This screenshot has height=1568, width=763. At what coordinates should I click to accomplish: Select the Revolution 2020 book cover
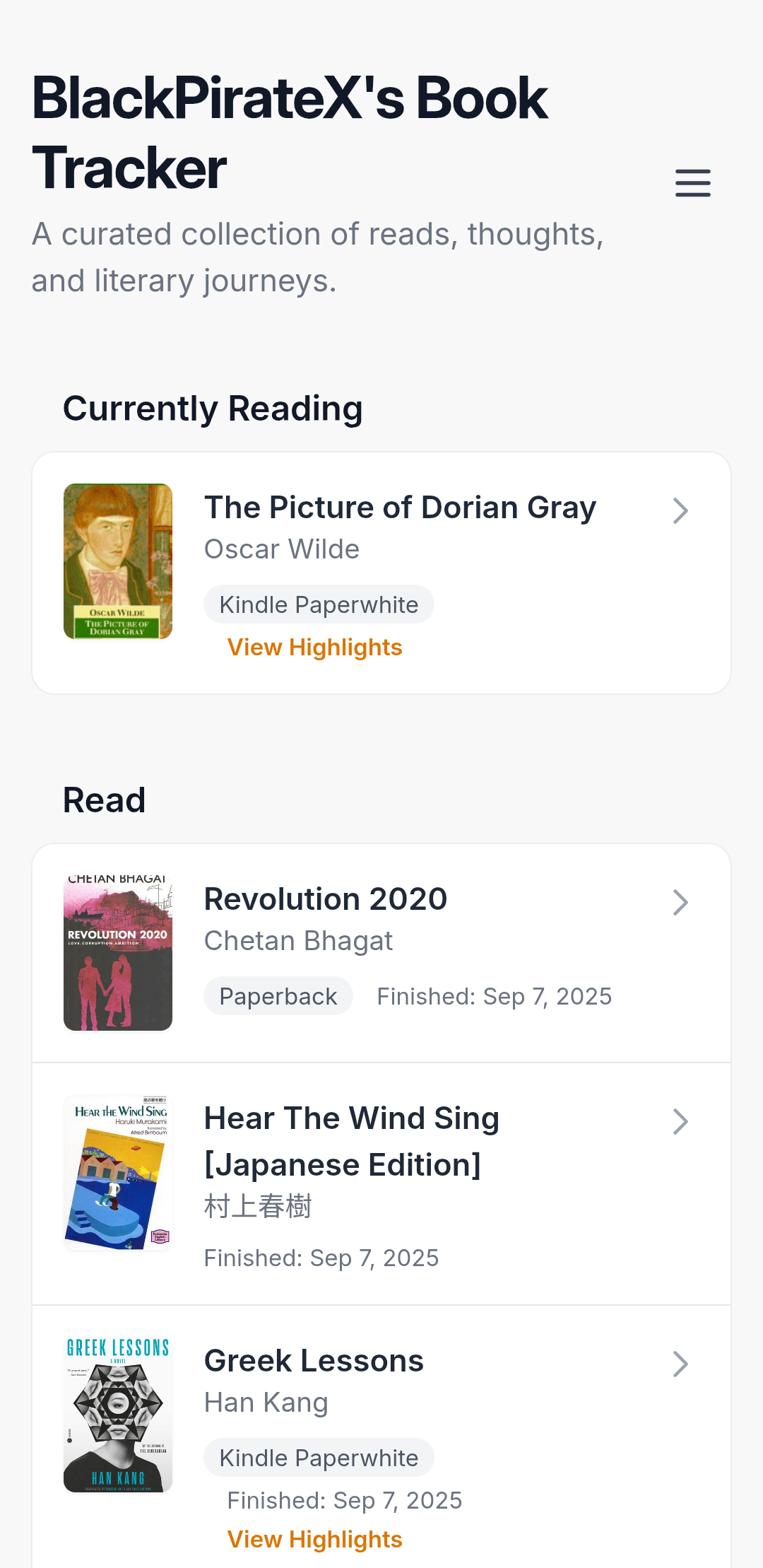point(118,953)
